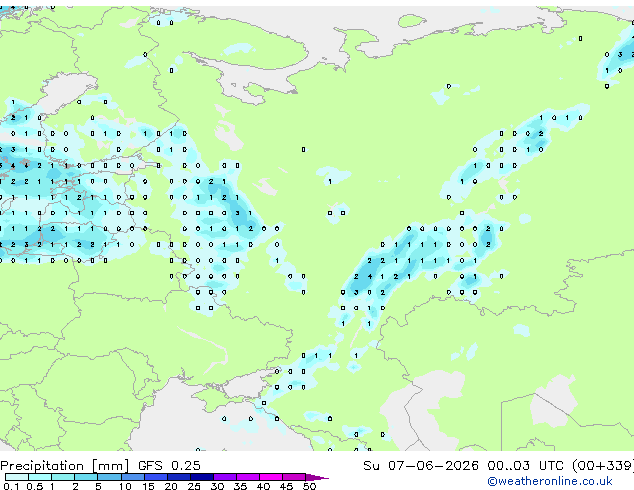The height and width of the screenshot is (490, 634).
Task: Open the weatheronline.co.uk copyright link
Action: 550,481
